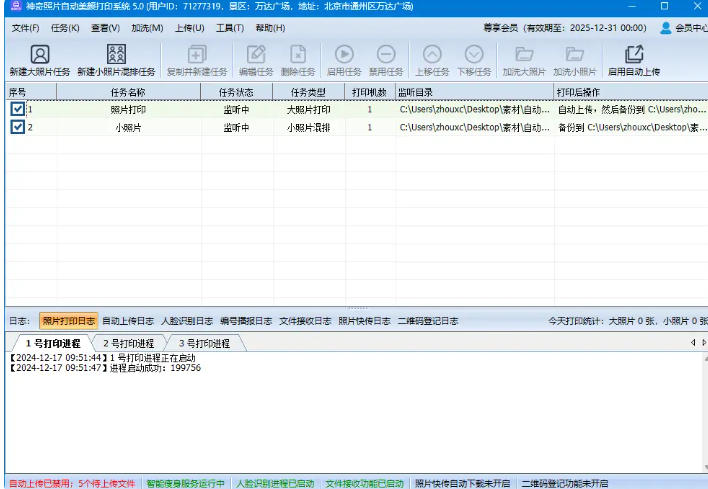
Task: Switch to 3 号打印进程 tab
Action: point(204,343)
